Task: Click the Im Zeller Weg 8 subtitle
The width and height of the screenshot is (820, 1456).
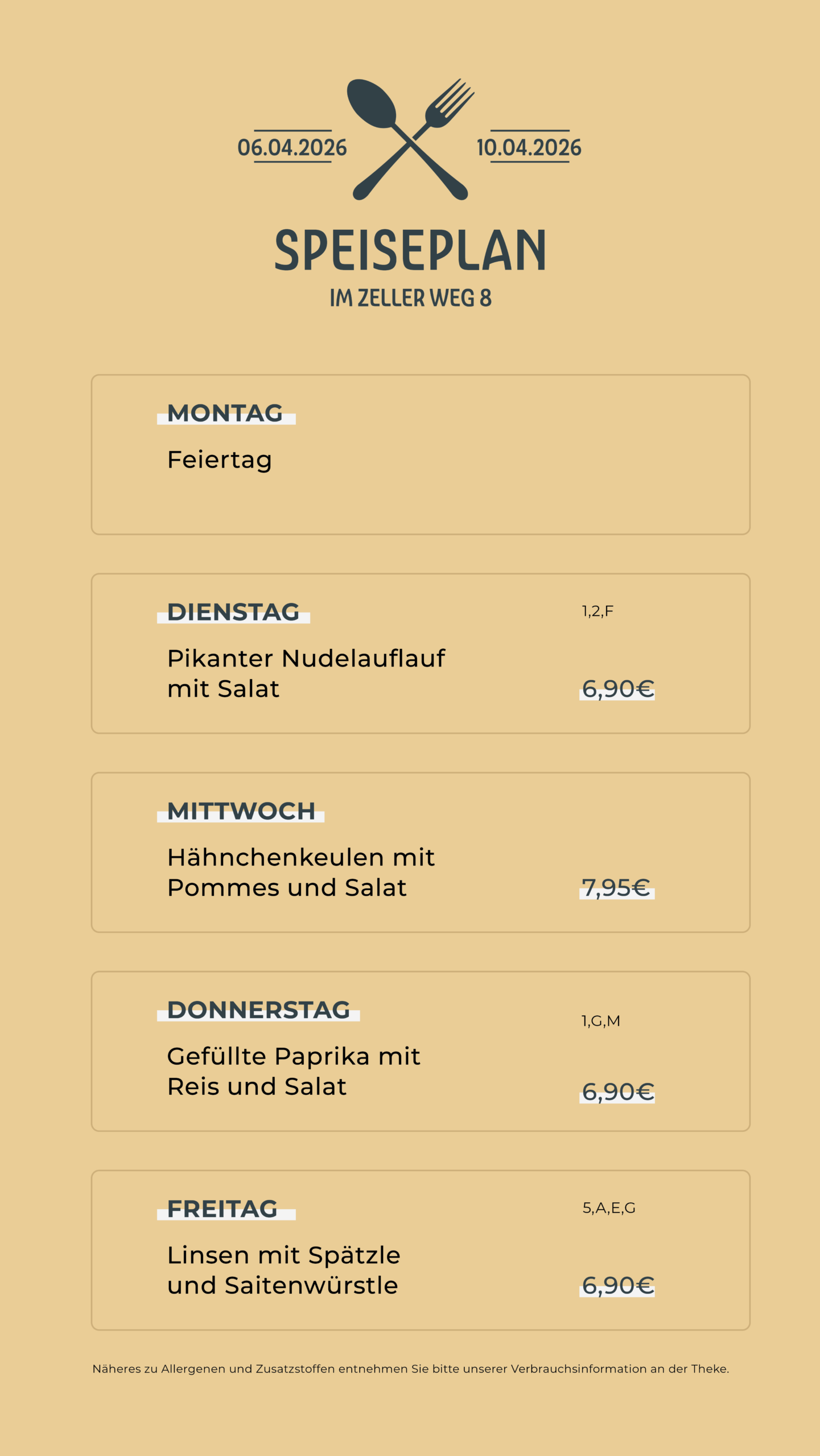Action: [x=410, y=298]
